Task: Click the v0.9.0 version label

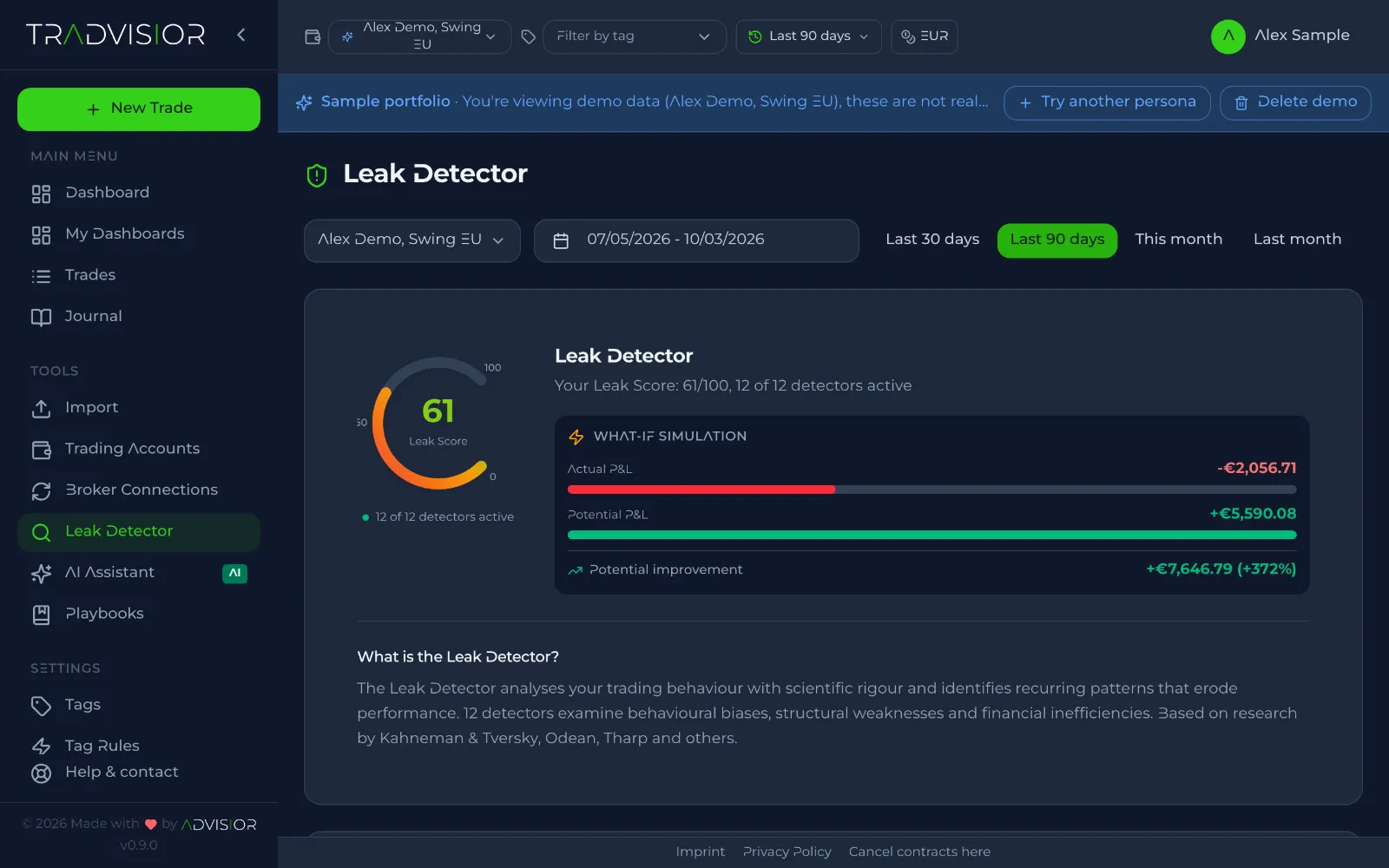Action: tap(139, 845)
